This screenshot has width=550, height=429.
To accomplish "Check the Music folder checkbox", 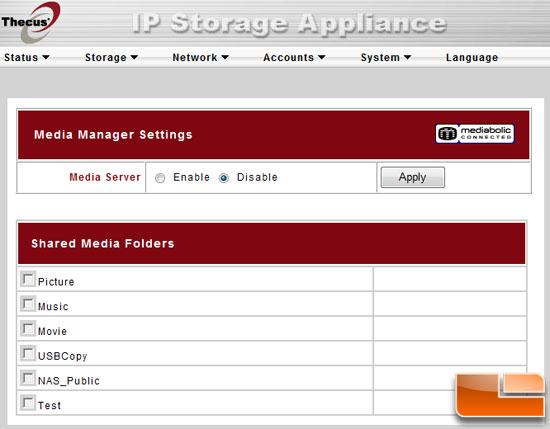I will pyautogui.click(x=28, y=304).
